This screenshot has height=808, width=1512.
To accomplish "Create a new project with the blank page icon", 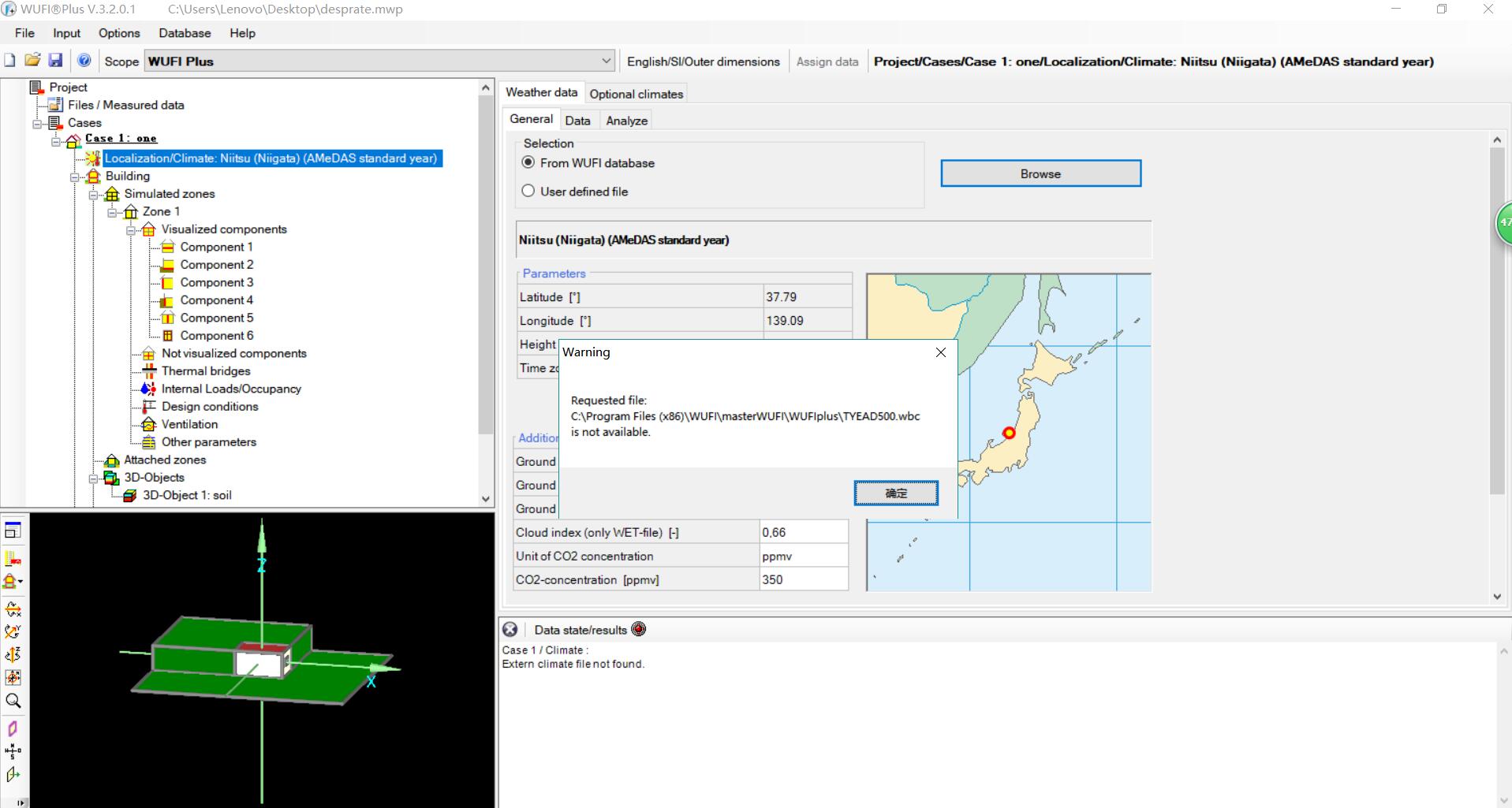I will pyautogui.click(x=10, y=61).
